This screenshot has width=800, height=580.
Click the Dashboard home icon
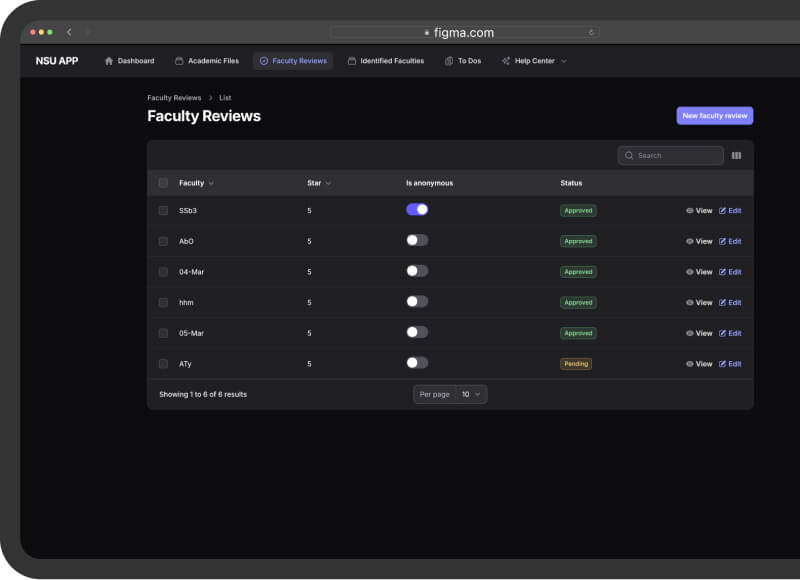[x=109, y=61]
